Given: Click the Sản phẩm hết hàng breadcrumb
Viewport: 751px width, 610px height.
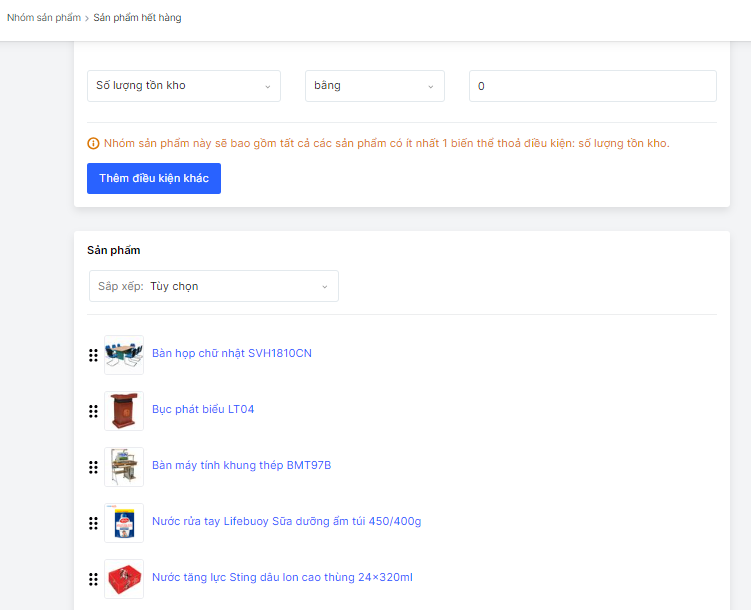Looking at the screenshot, I should pyautogui.click(x=137, y=18).
